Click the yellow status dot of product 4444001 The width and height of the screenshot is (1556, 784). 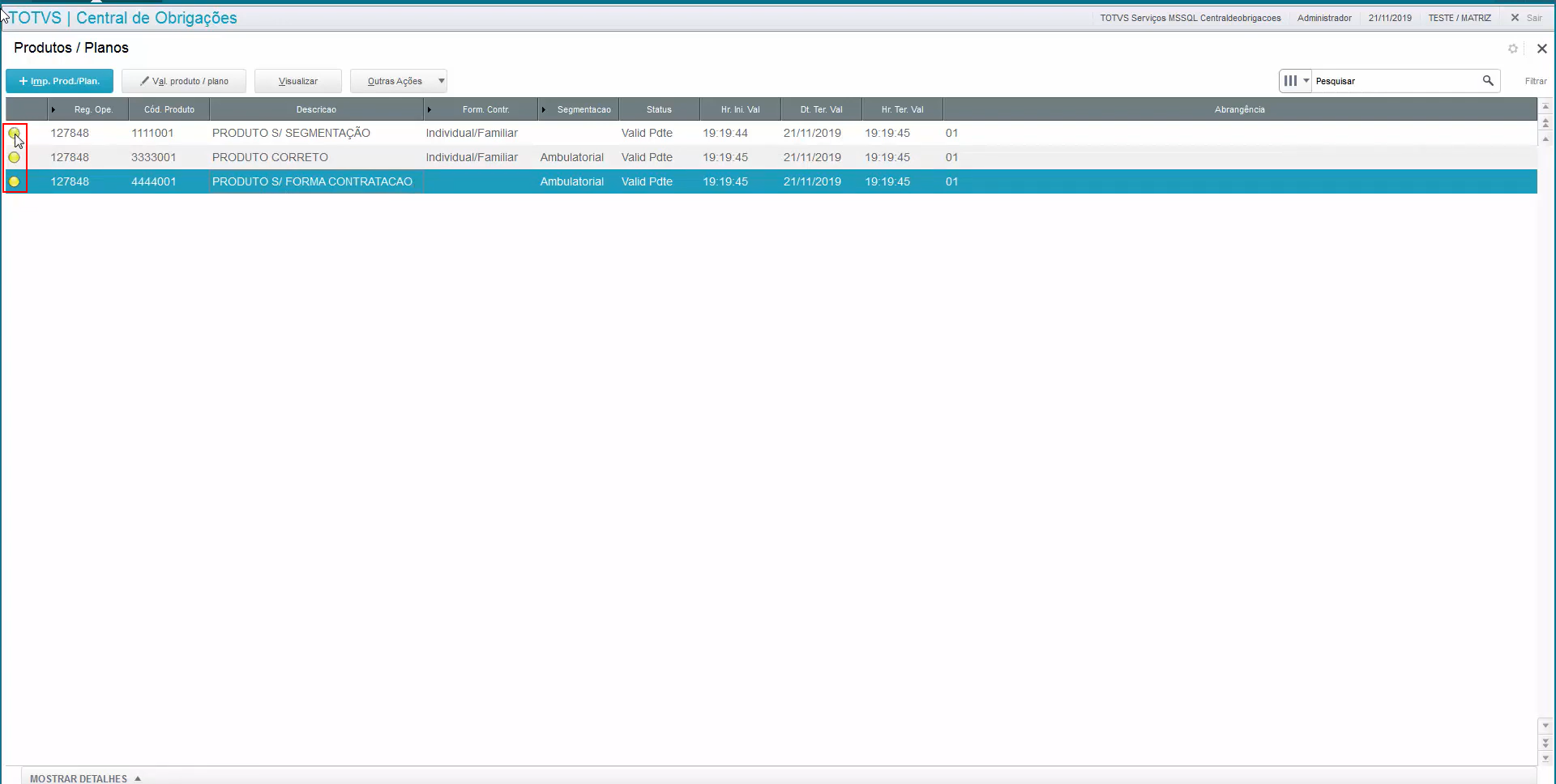(x=14, y=181)
